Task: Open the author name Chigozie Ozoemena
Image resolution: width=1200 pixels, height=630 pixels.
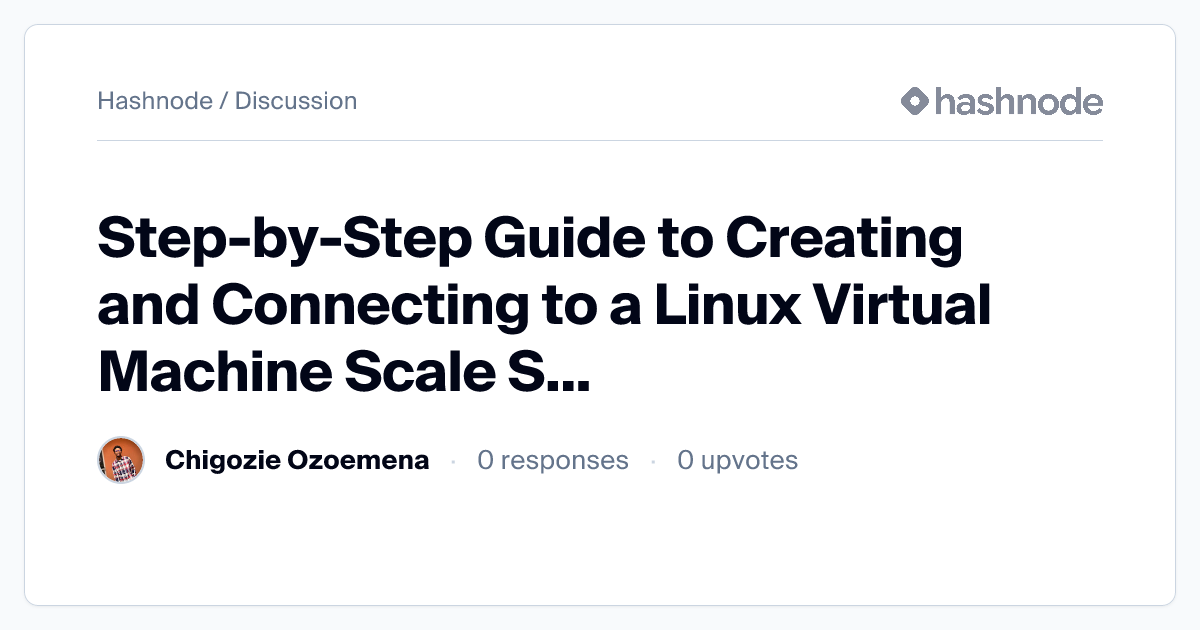Action: pyautogui.click(x=297, y=460)
